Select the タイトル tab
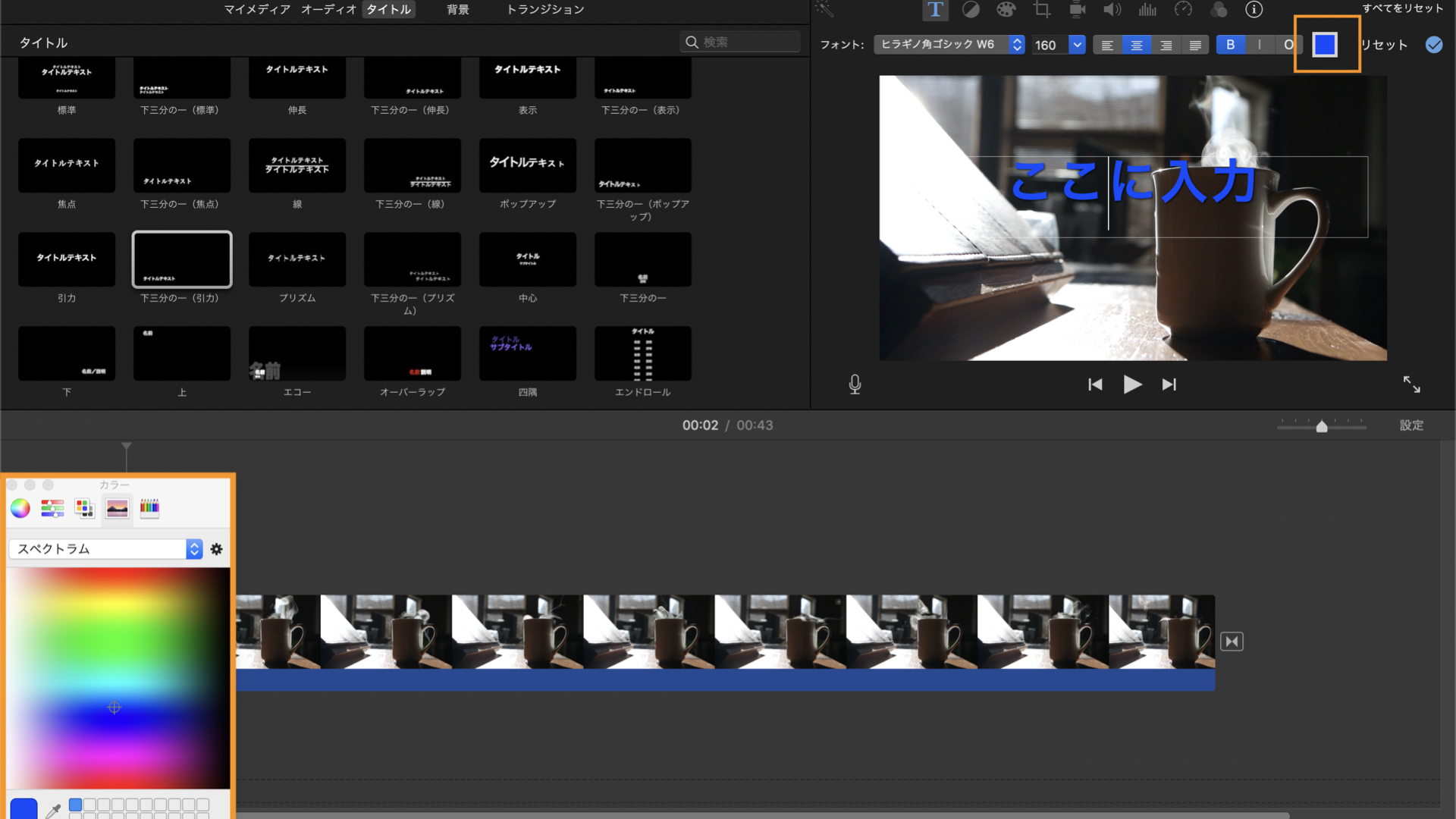The image size is (1456, 819). [x=388, y=9]
